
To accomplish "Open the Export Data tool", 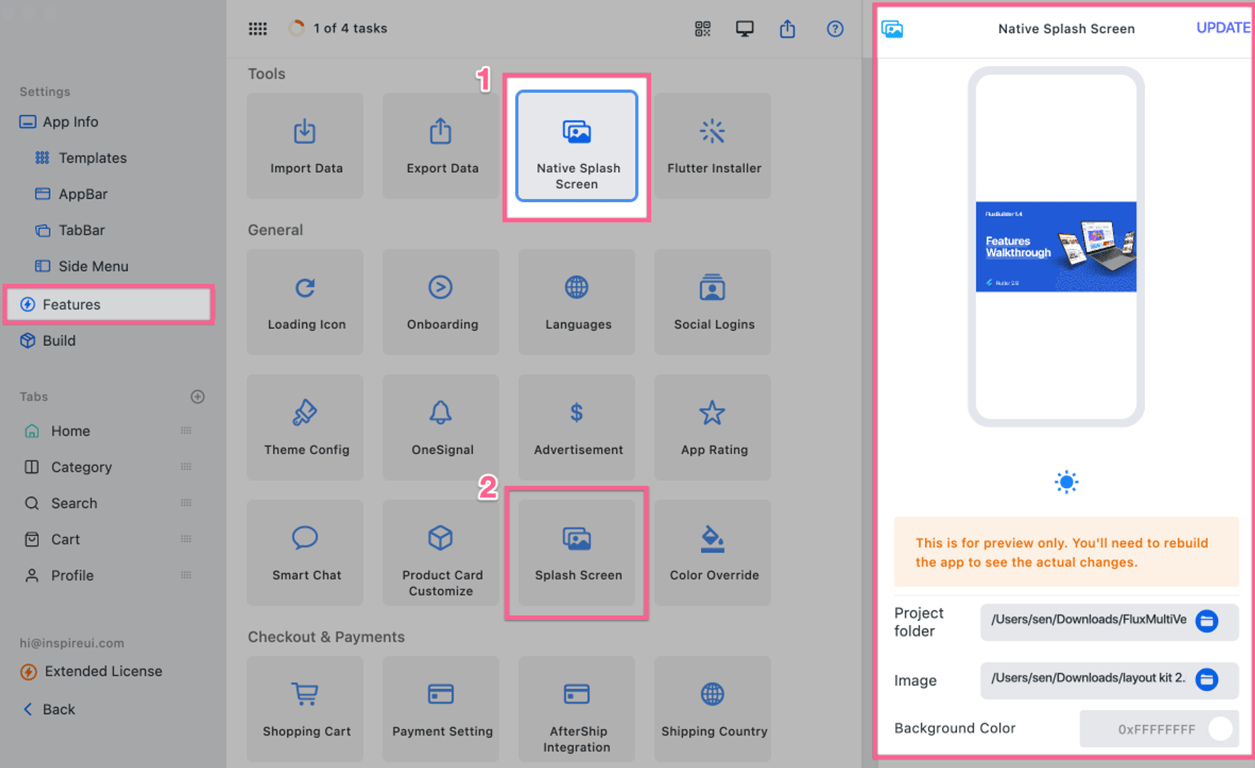I will click(x=441, y=146).
